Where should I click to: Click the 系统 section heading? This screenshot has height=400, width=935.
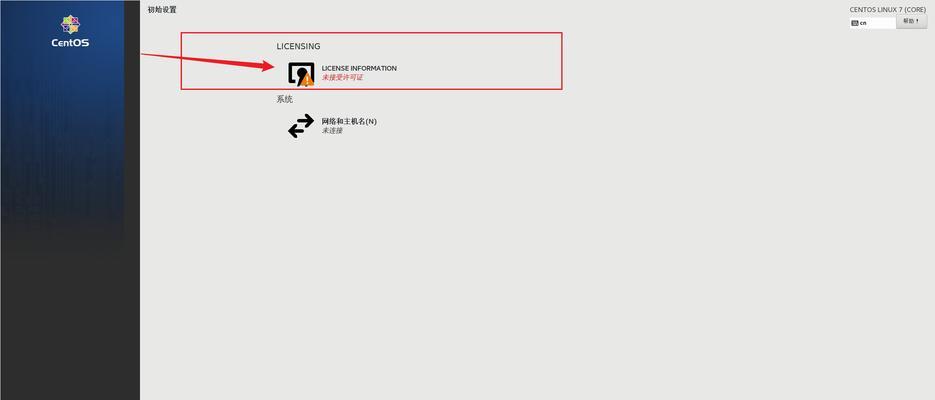[284, 99]
